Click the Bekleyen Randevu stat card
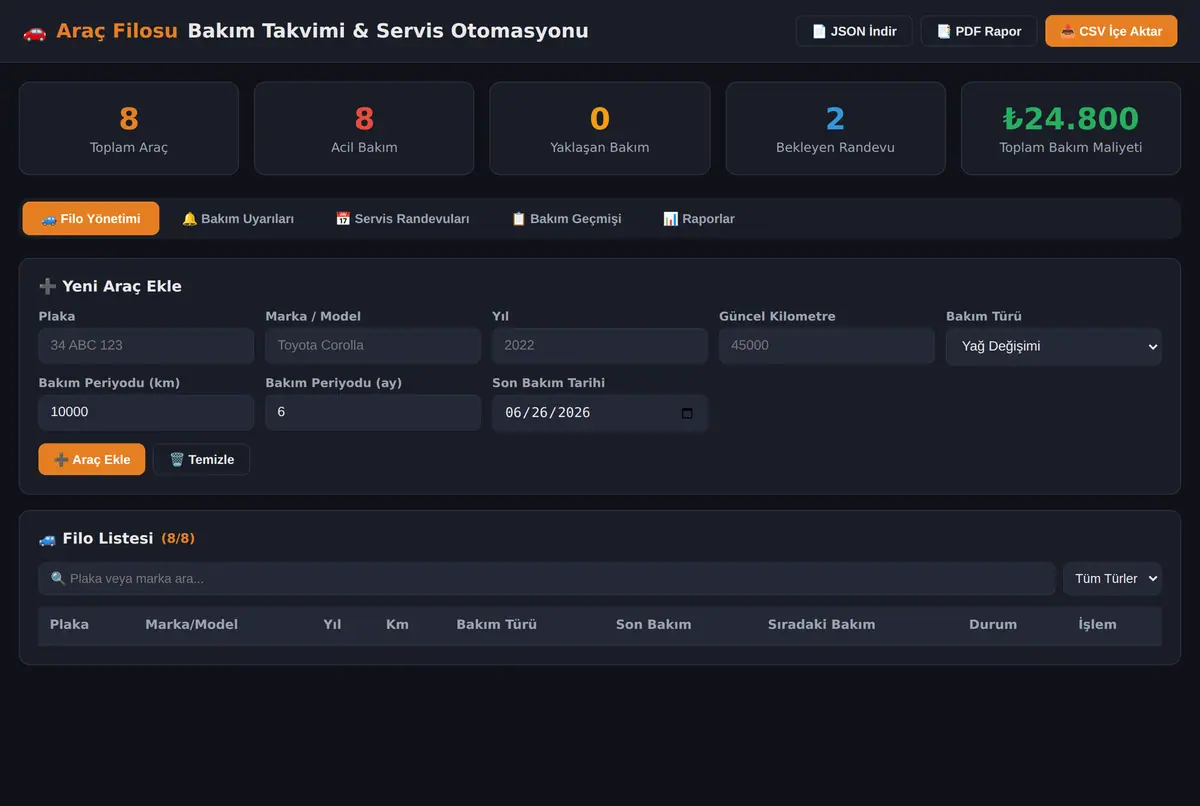This screenshot has height=806, width=1200. tap(836, 128)
